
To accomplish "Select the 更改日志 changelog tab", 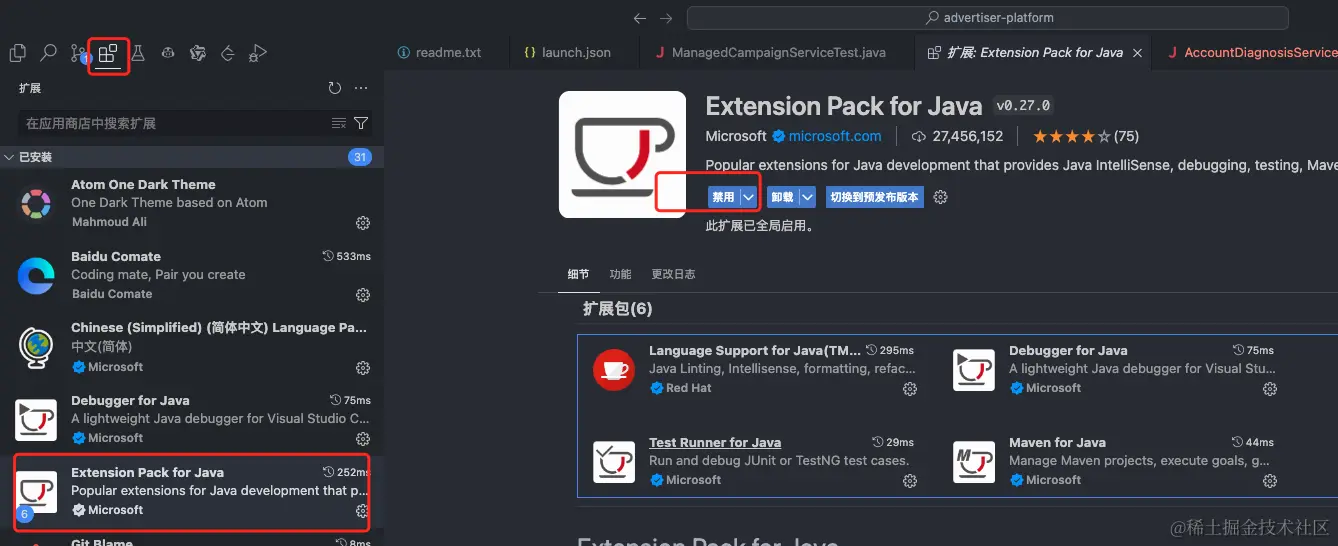I will (x=673, y=274).
